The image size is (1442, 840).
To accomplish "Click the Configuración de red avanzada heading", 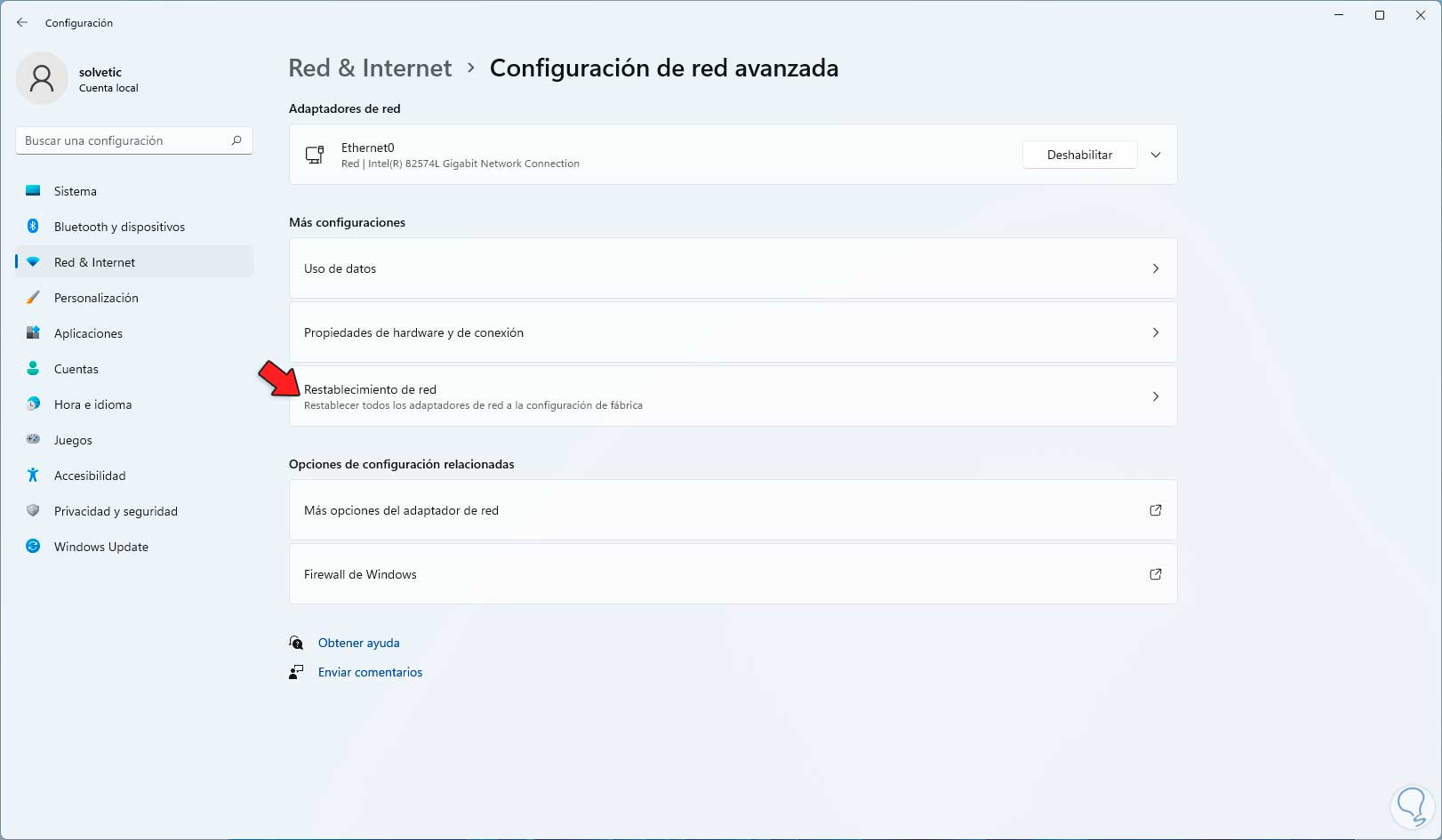I will [664, 68].
